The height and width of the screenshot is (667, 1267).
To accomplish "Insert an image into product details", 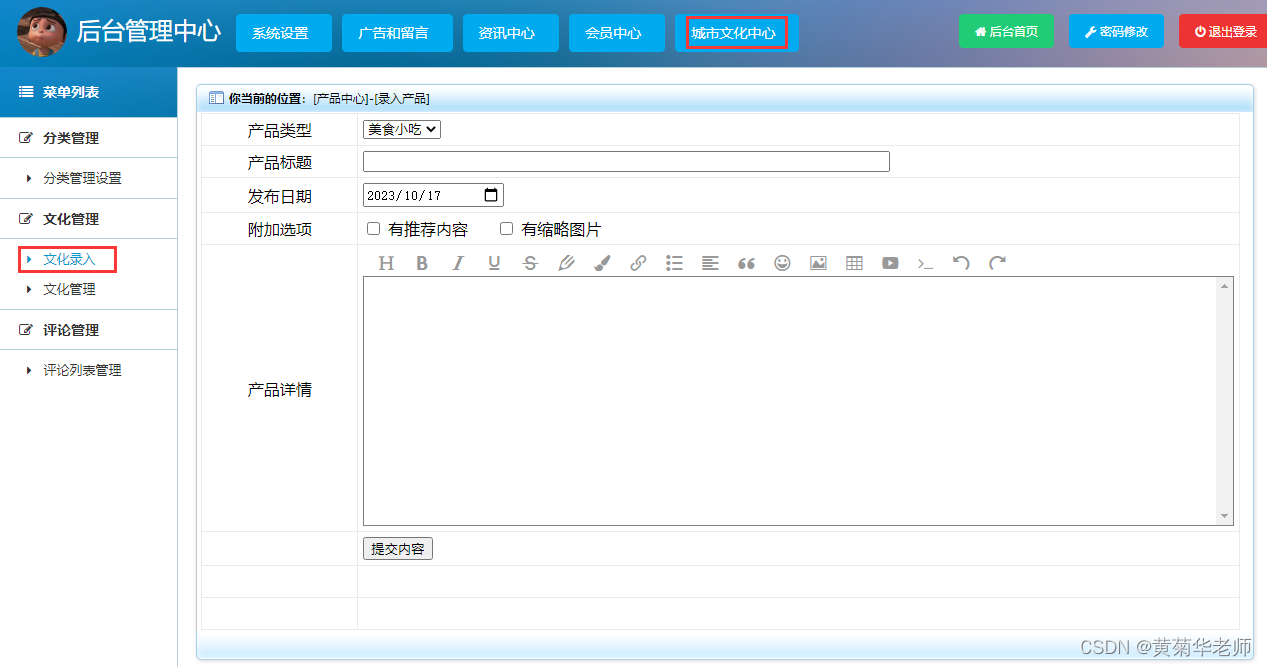I will [818, 263].
